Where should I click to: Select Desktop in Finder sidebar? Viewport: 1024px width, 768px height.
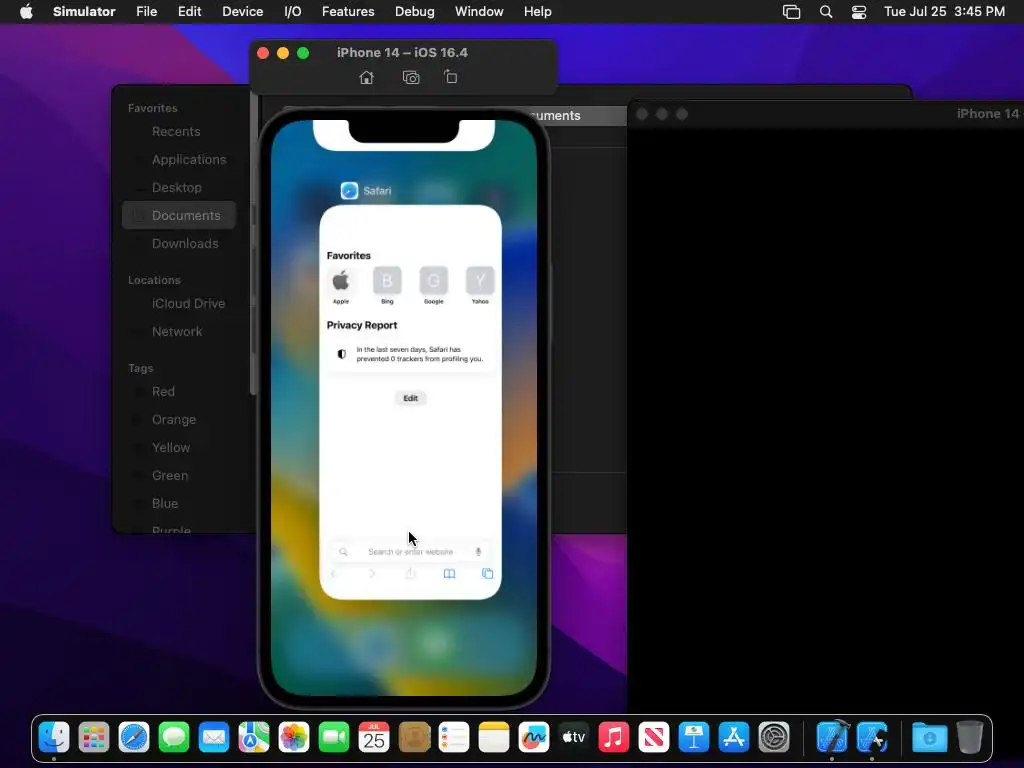[176, 187]
